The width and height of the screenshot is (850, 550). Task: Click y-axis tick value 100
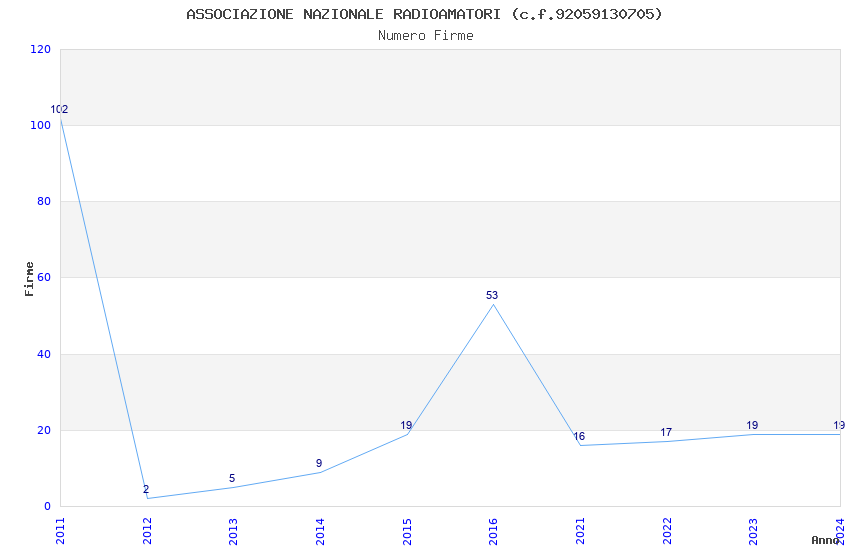pos(41,125)
